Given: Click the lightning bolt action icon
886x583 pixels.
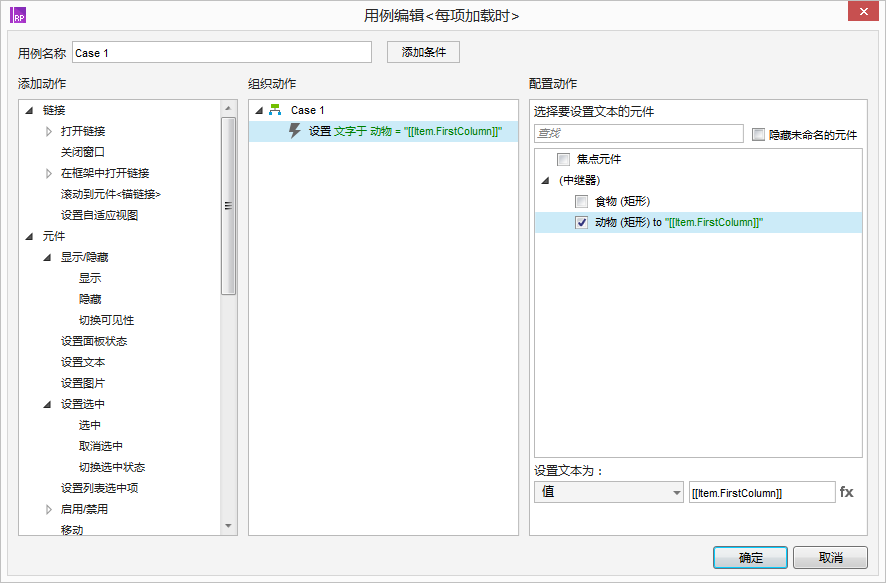Looking at the screenshot, I should click(294, 130).
